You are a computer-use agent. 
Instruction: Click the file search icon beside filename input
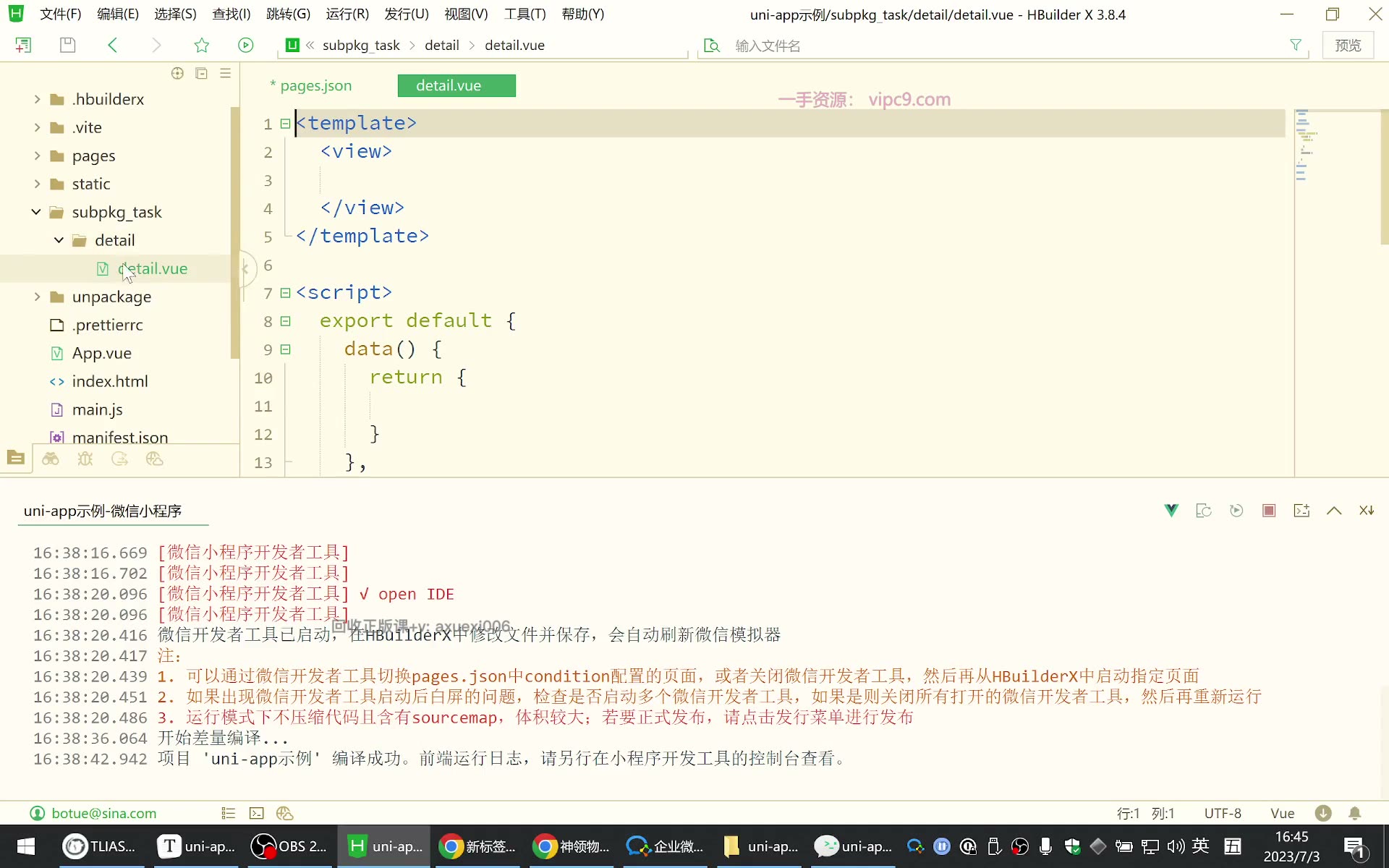712,46
